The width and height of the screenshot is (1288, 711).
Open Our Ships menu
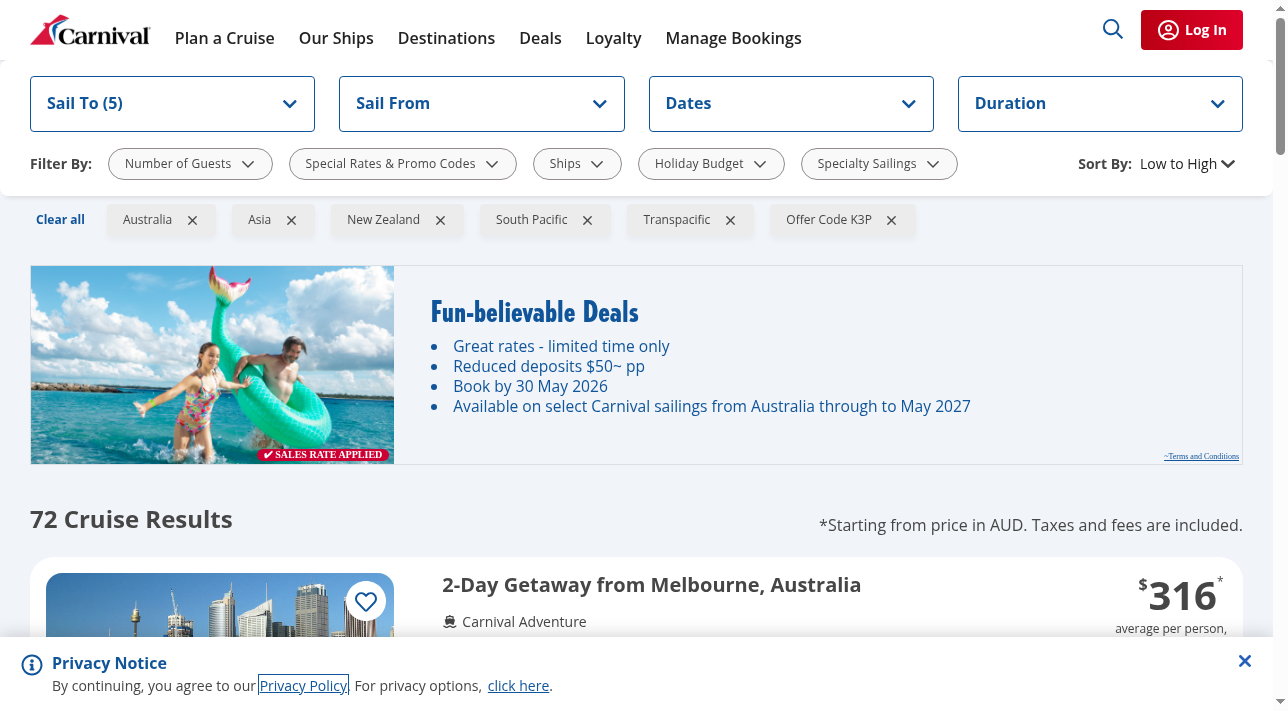(x=336, y=38)
